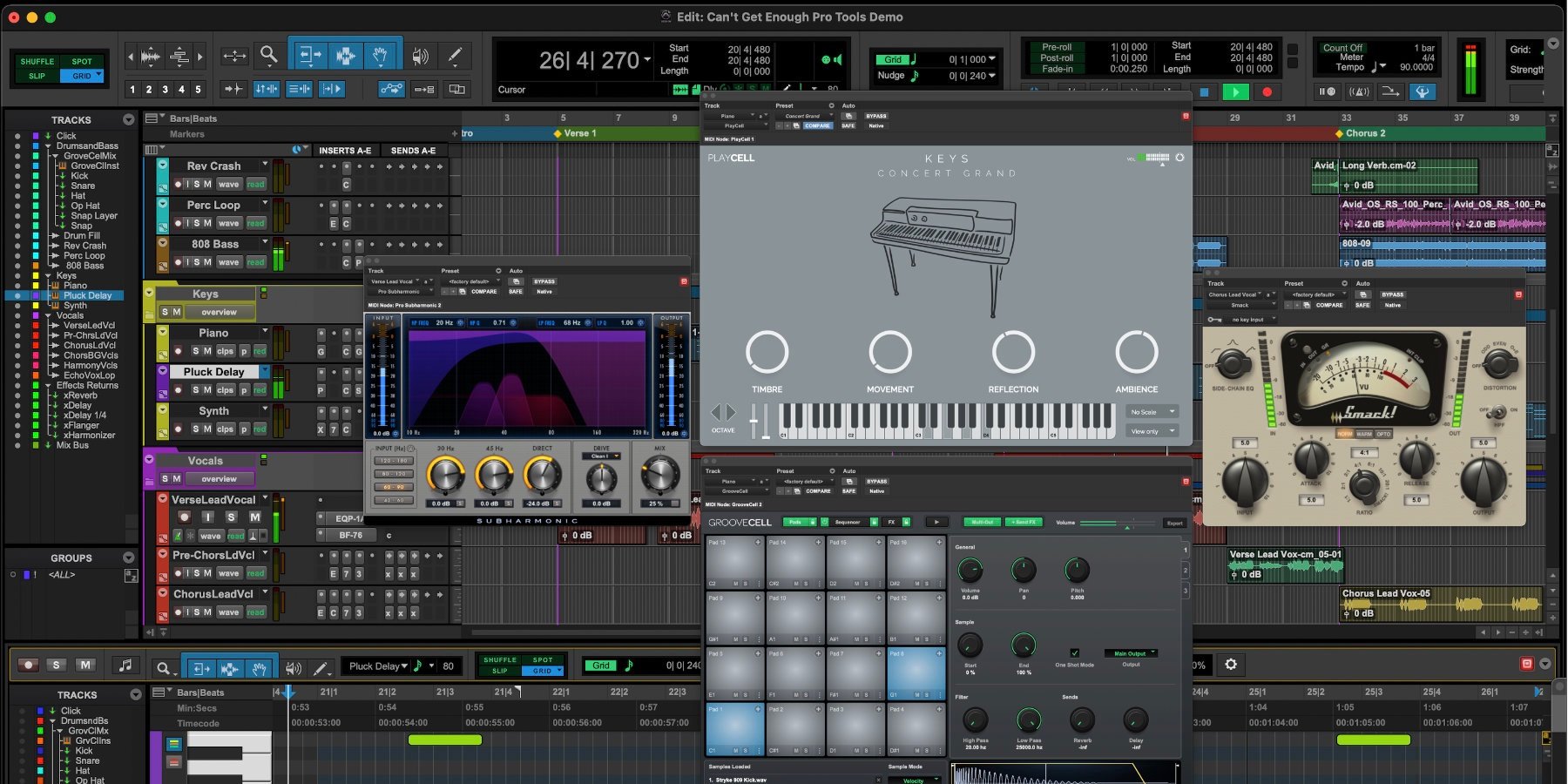
Task: Mute the Perc Loop track
Action: coord(207,223)
